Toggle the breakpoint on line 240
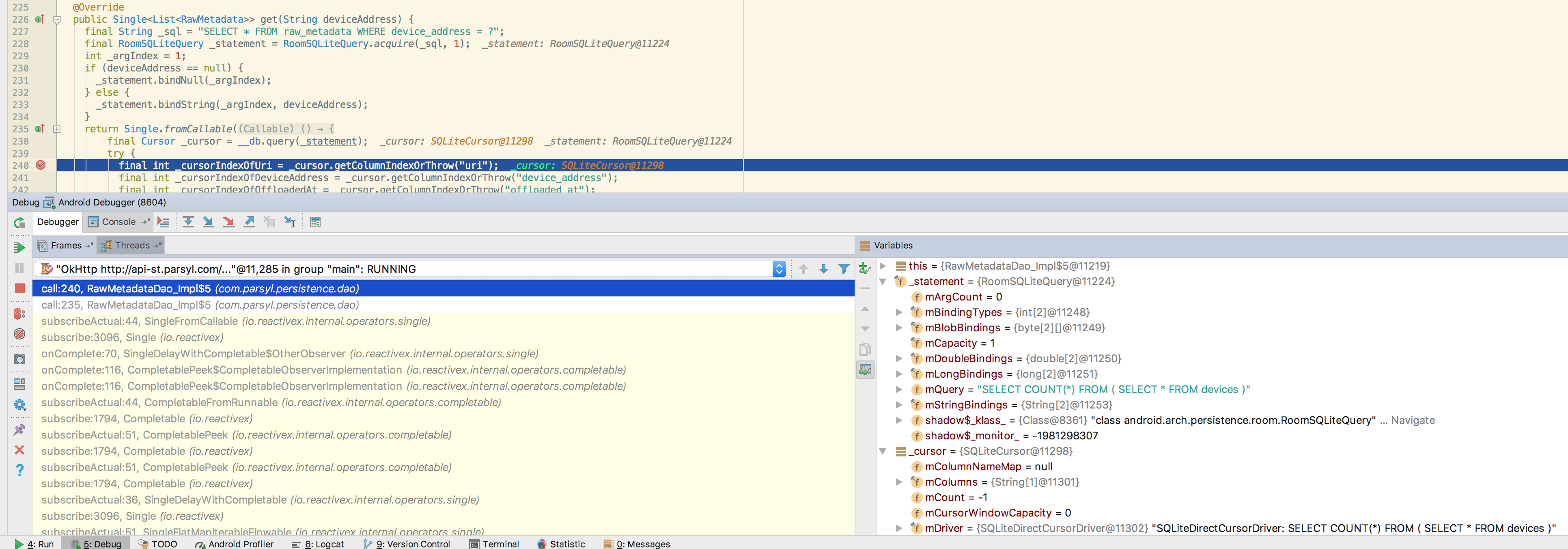Image resolution: width=1568 pixels, height=549 pixels. point(41,165)
